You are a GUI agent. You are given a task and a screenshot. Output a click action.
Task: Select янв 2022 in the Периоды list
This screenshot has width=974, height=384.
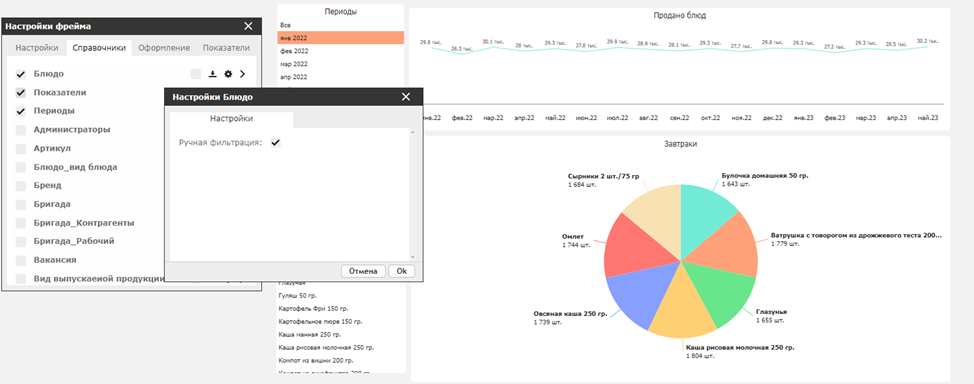340,38
